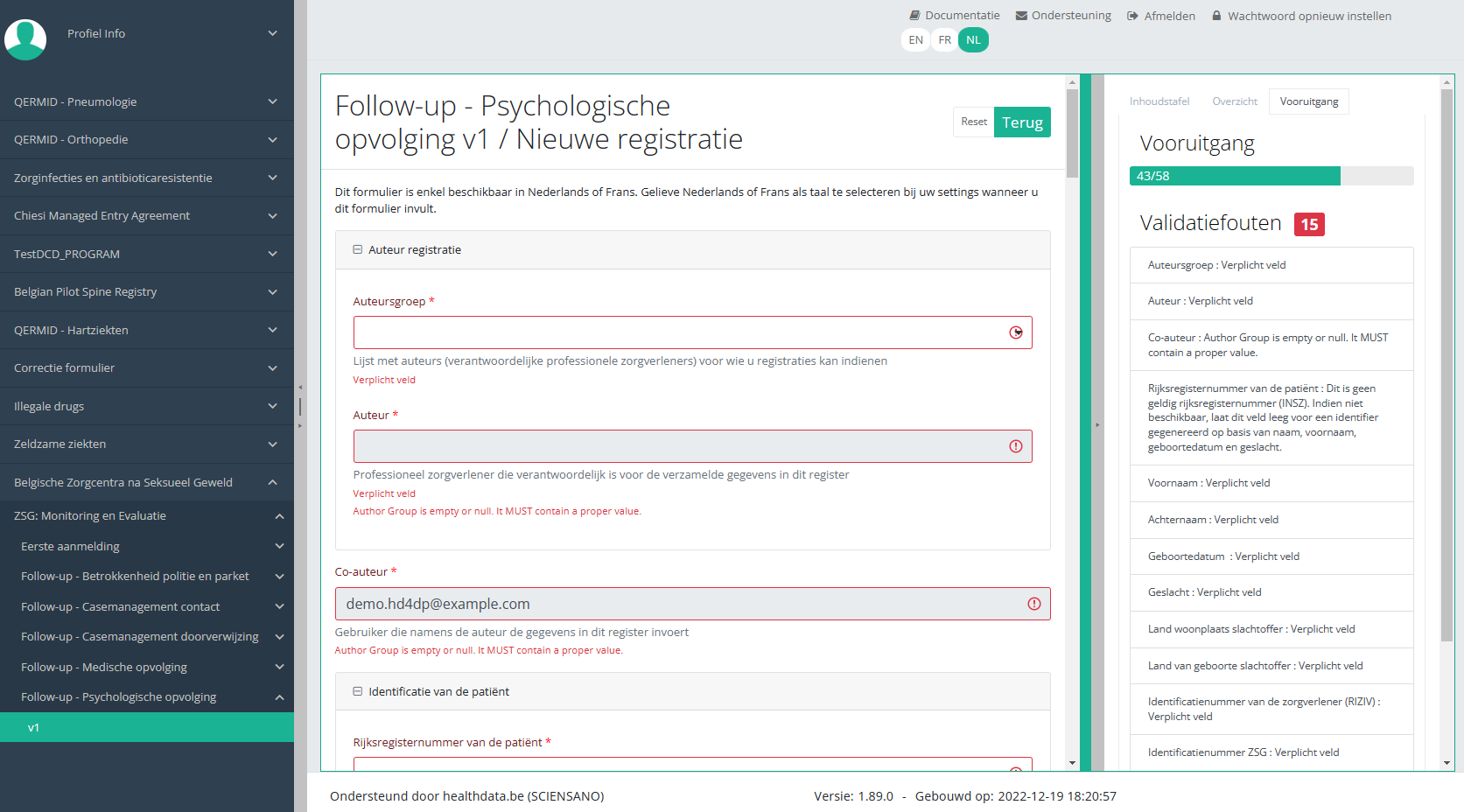
Task: Collapse Identificatie van de patiënt section
Action: click(357, 691)
